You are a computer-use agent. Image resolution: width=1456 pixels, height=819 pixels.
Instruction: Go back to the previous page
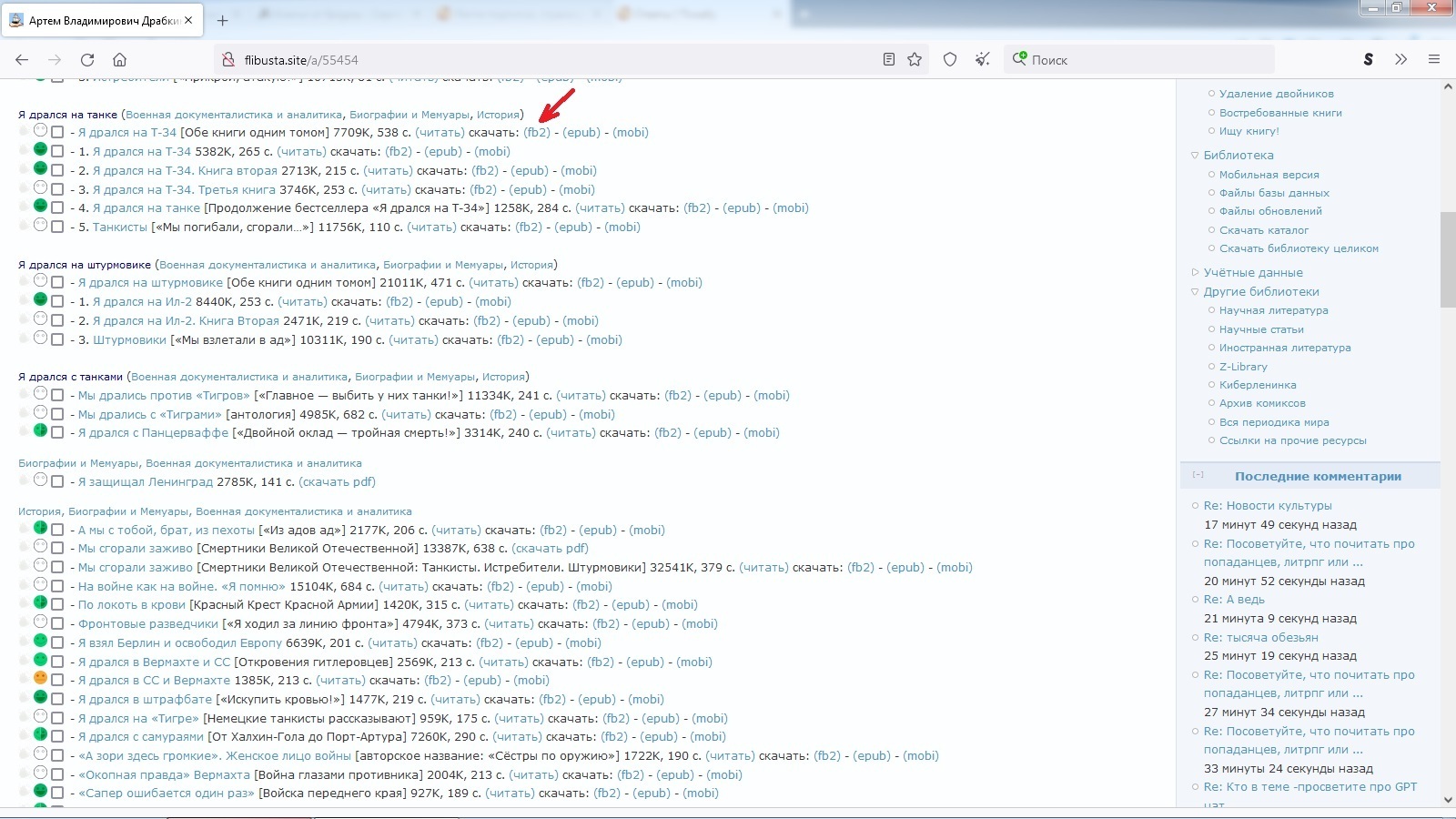pos(22,60)
